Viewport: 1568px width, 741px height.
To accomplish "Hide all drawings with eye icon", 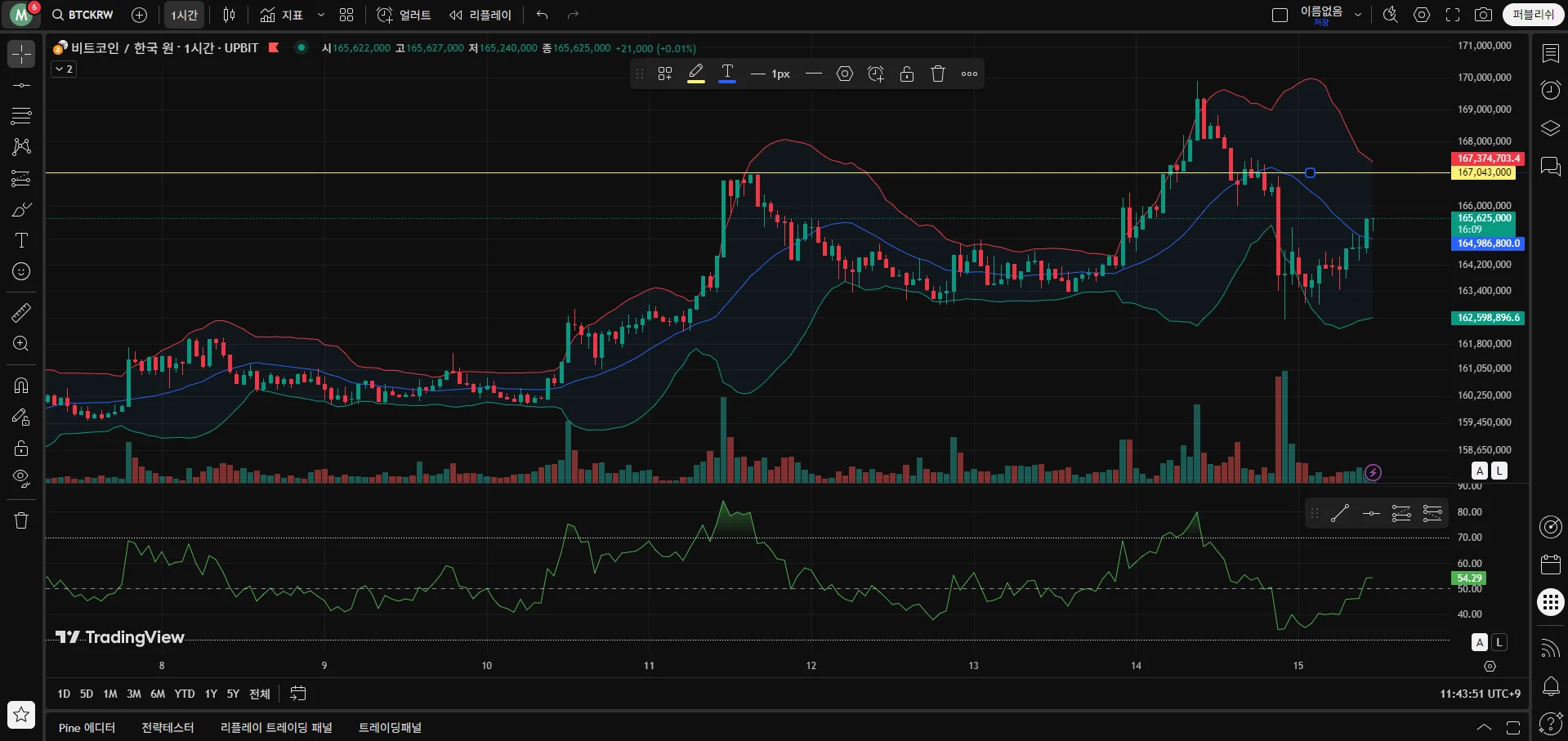I will pos(21,478).
